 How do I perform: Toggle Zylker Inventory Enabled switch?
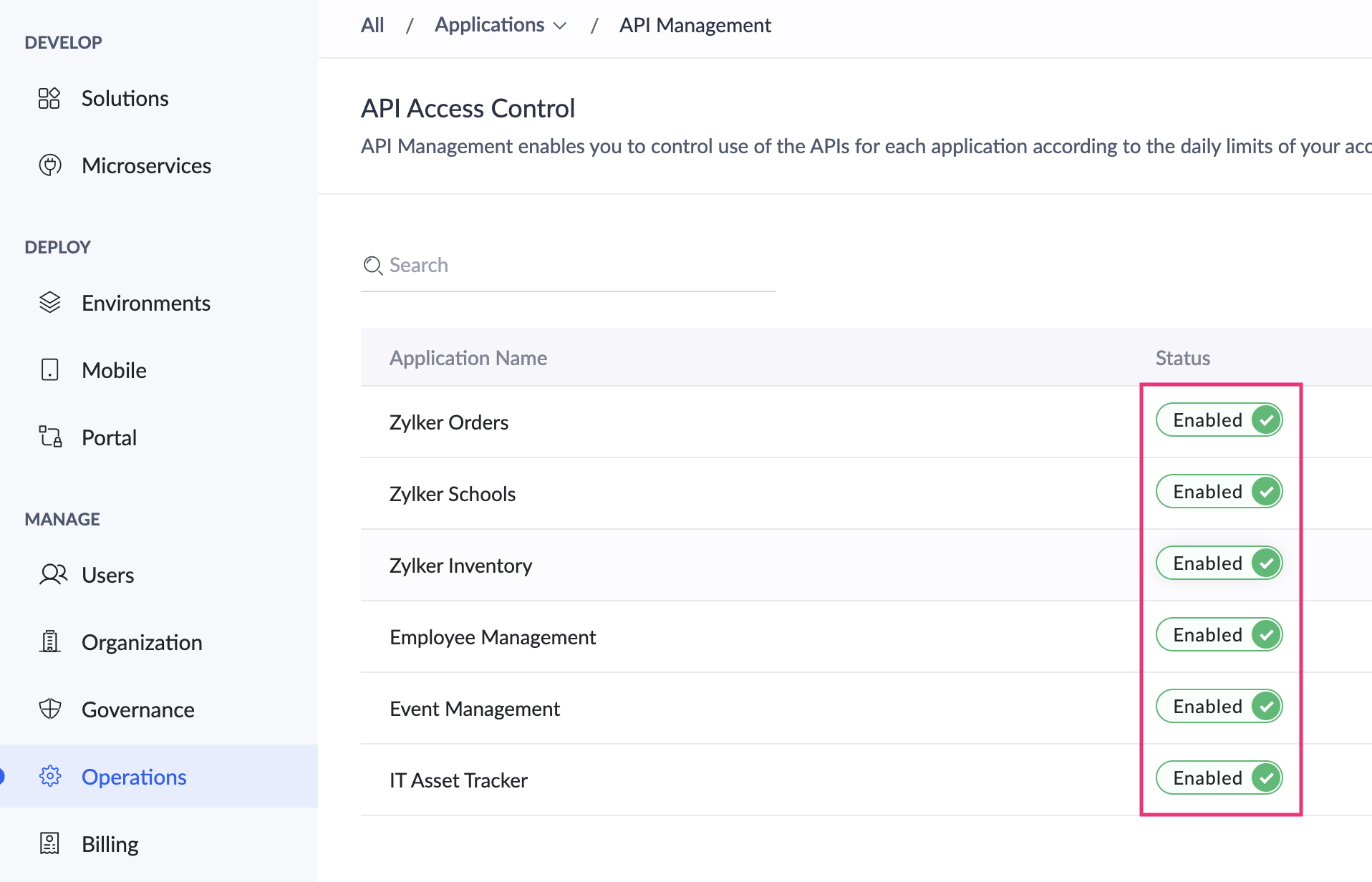(1219, 563)
